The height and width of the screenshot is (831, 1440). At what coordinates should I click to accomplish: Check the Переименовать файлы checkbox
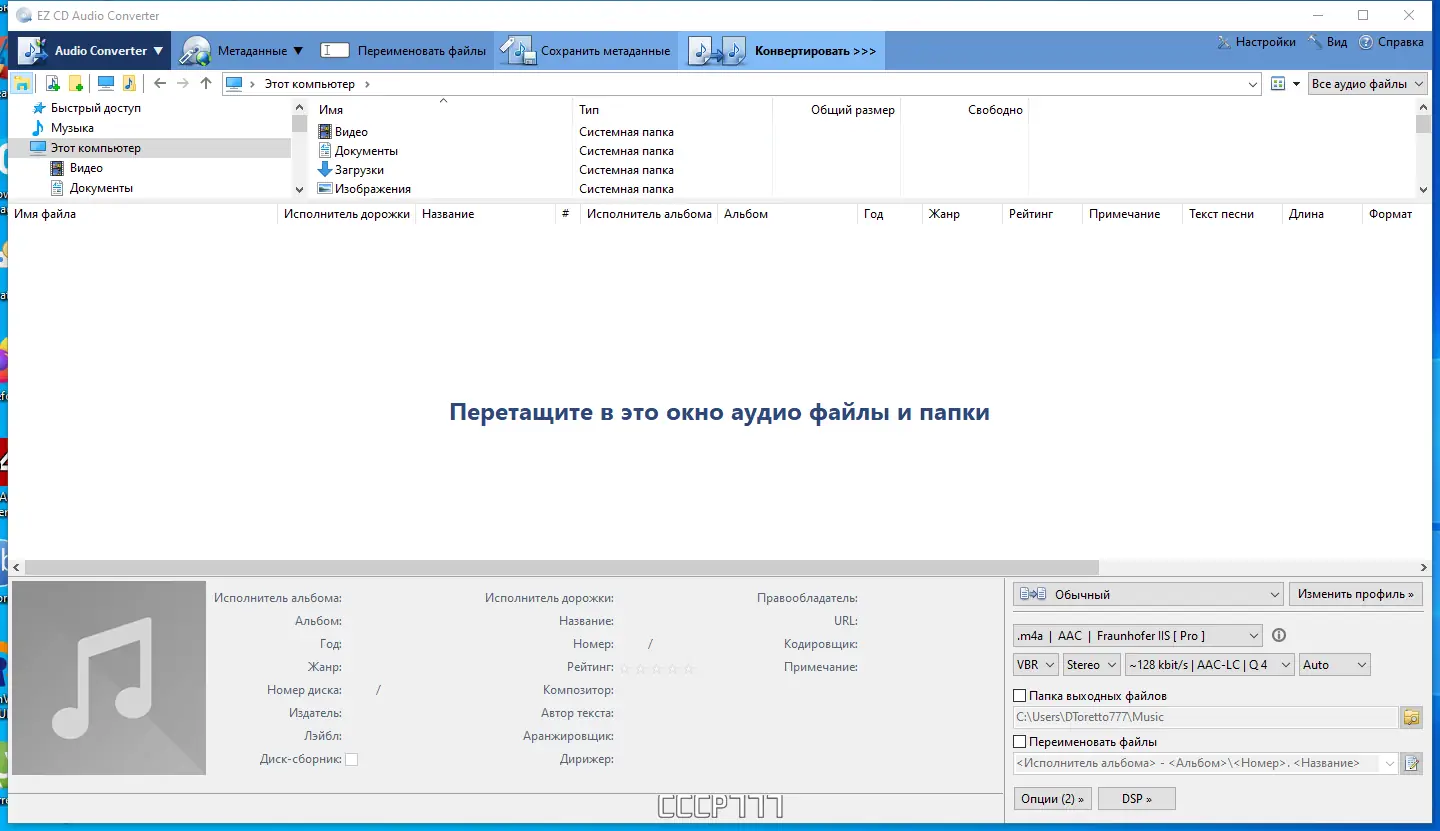pyautogui.click(x=1017, y=741)
